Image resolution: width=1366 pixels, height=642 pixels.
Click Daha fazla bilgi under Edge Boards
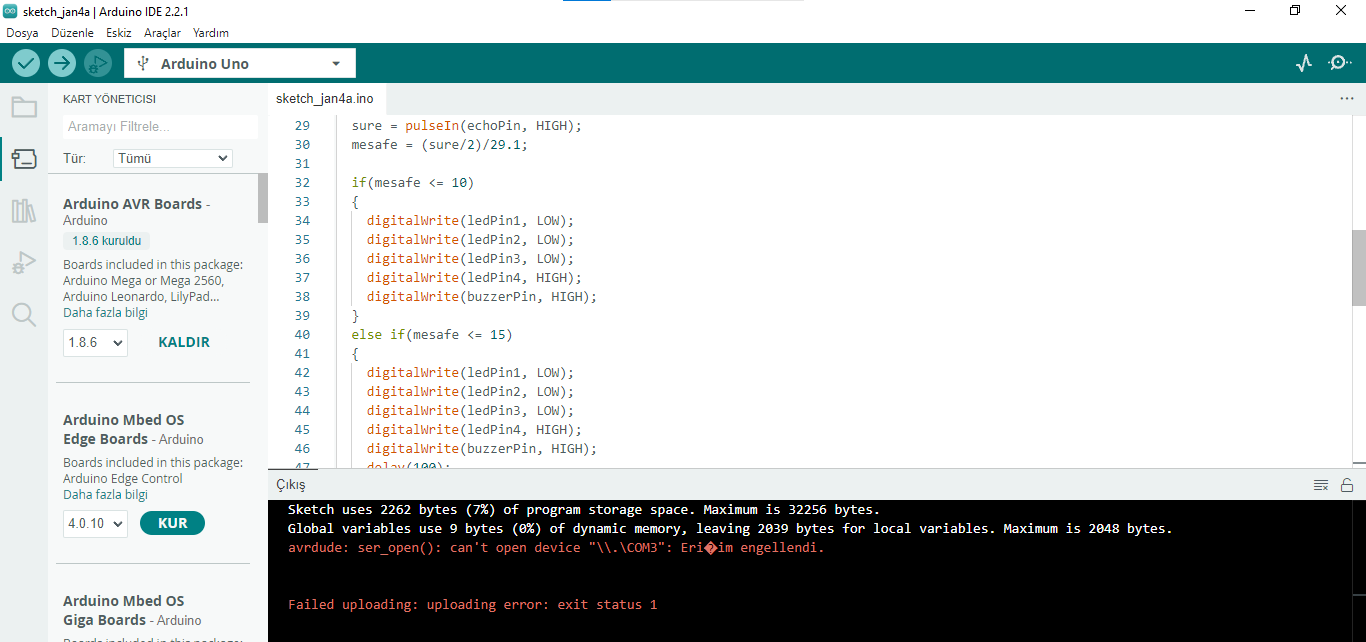pyautogui.click(x=105, y=495)
